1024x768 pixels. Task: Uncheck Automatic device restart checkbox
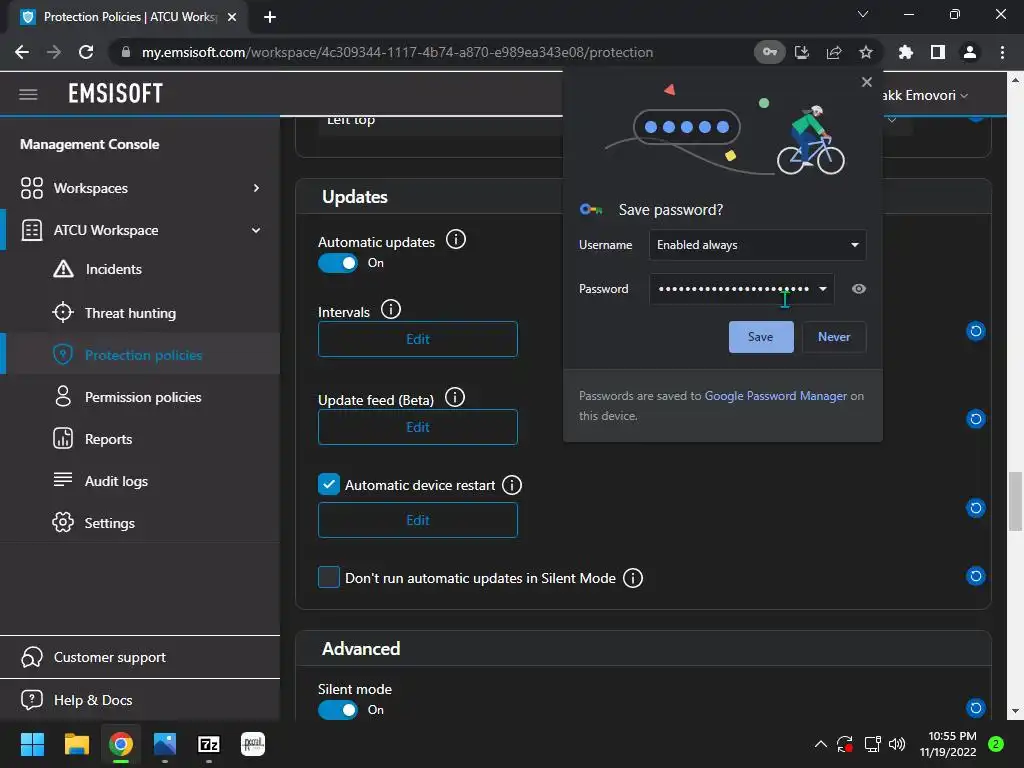pyautogui.click(x=328, y=485)
